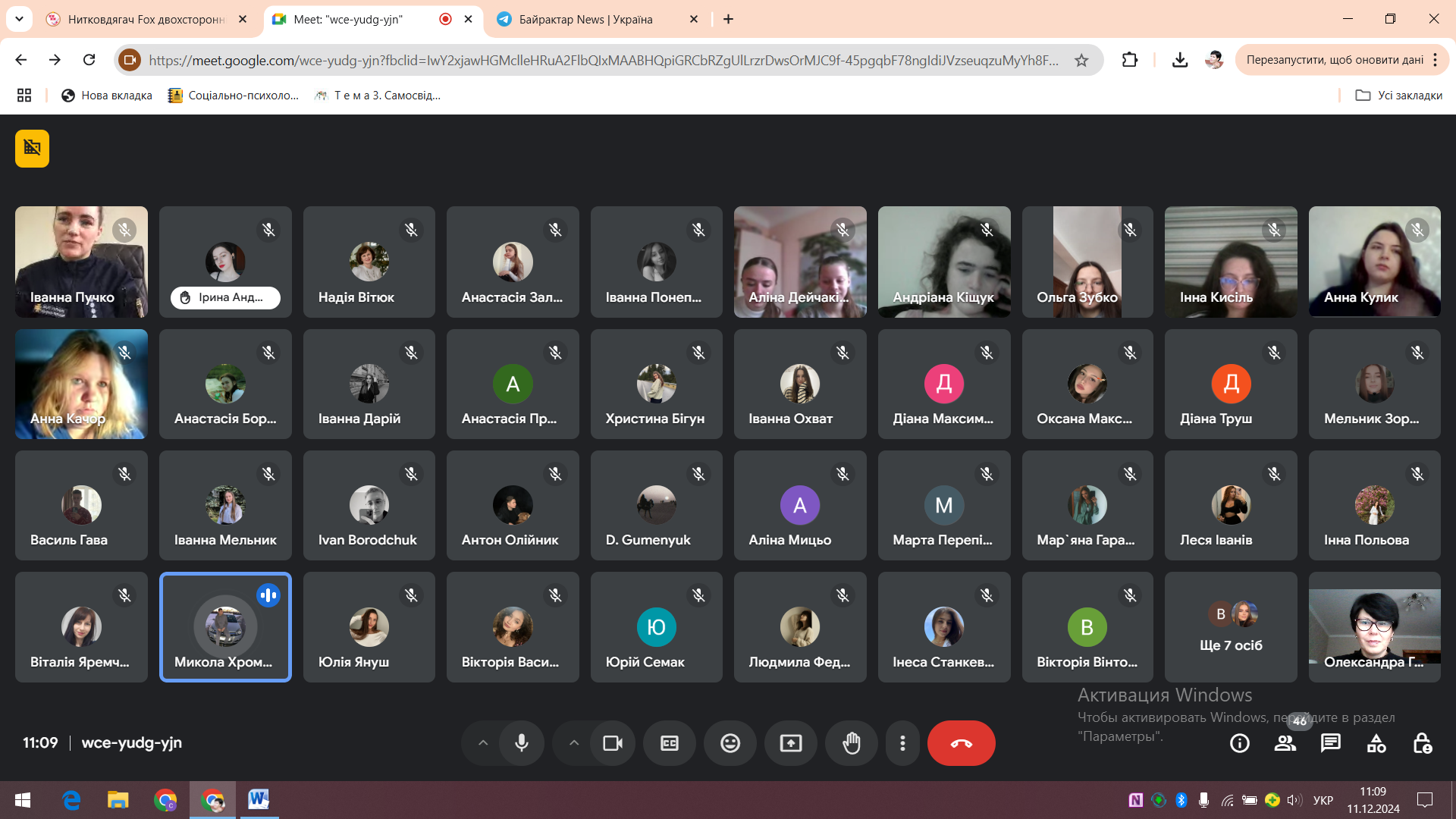Open the meeting details info icon
The image size is (1456, 819).
click(1239, 743)
